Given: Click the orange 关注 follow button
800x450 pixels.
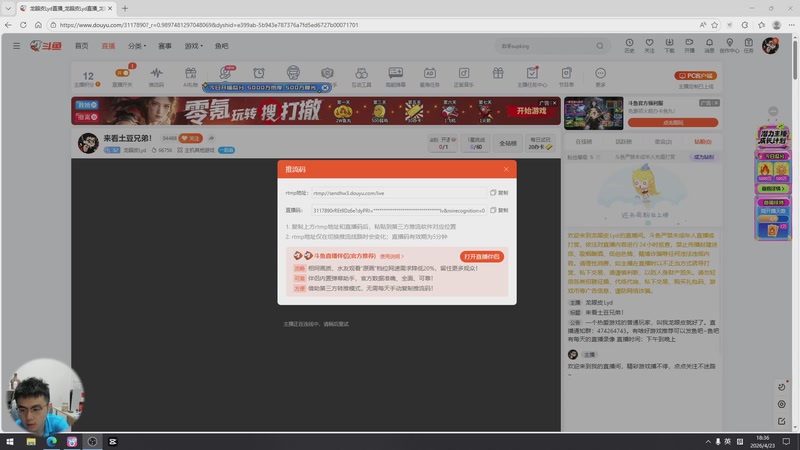Looking at the screenshot, I should point(191,138).
